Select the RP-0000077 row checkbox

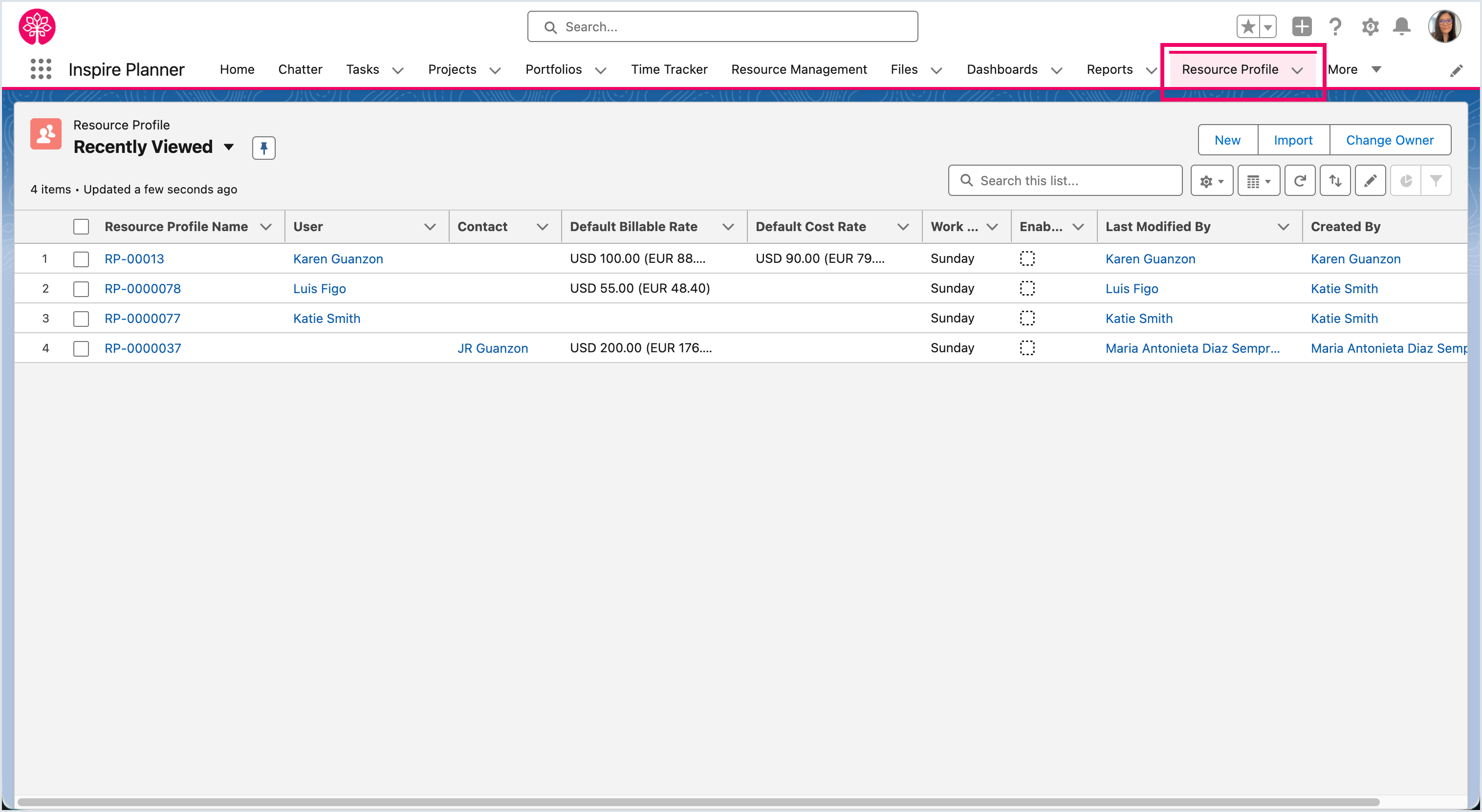pyautogui.click(x=81, y=319)
